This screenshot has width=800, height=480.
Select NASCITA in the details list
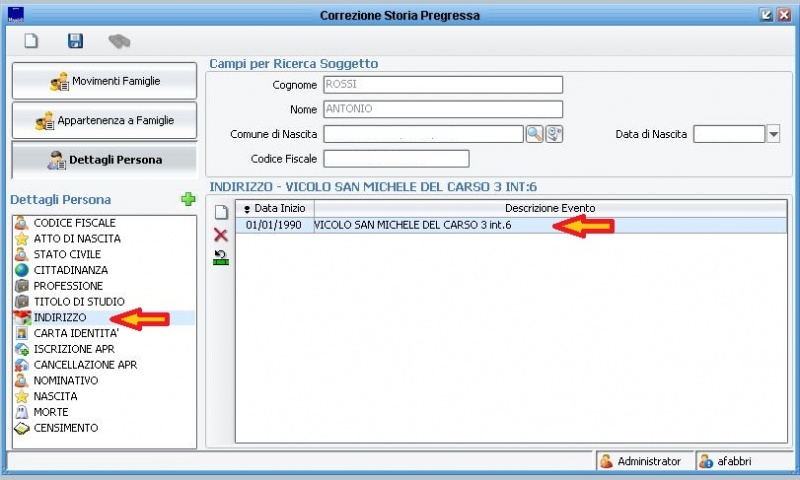click(56, 396)
